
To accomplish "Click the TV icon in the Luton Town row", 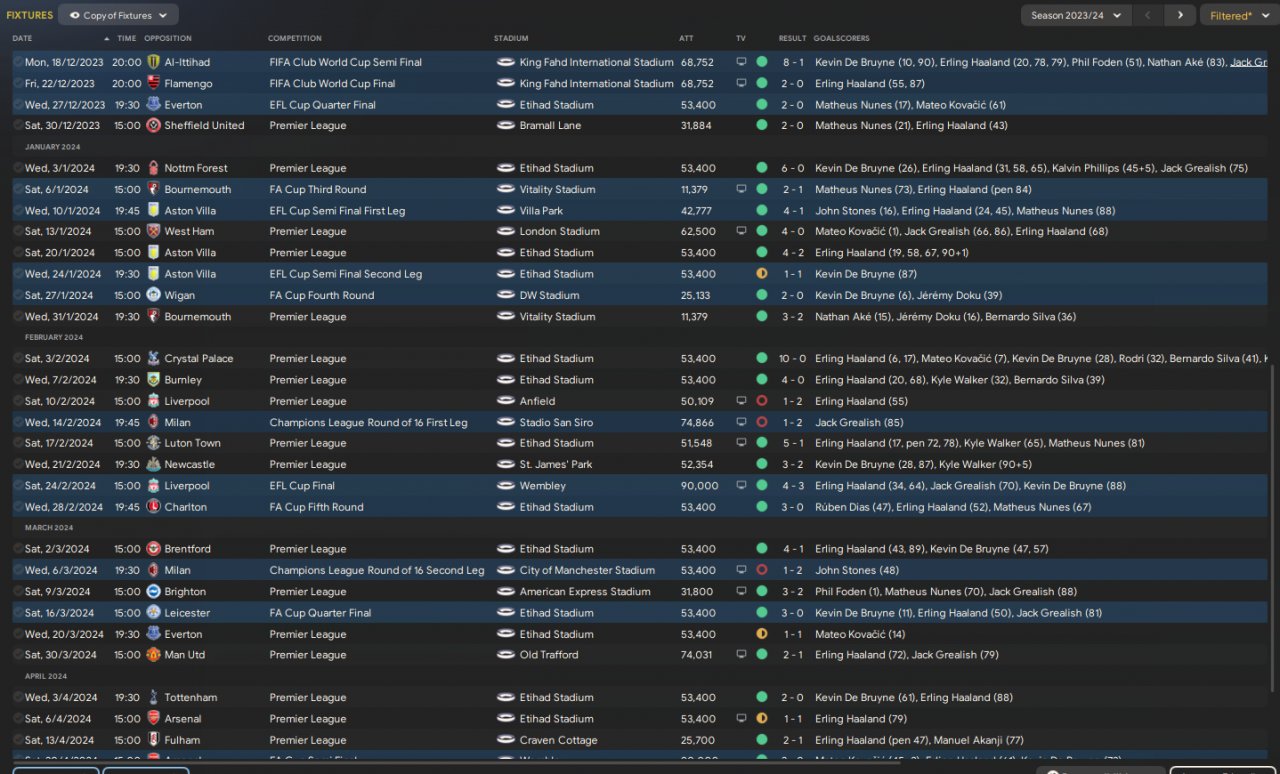I will click(741, 444).
